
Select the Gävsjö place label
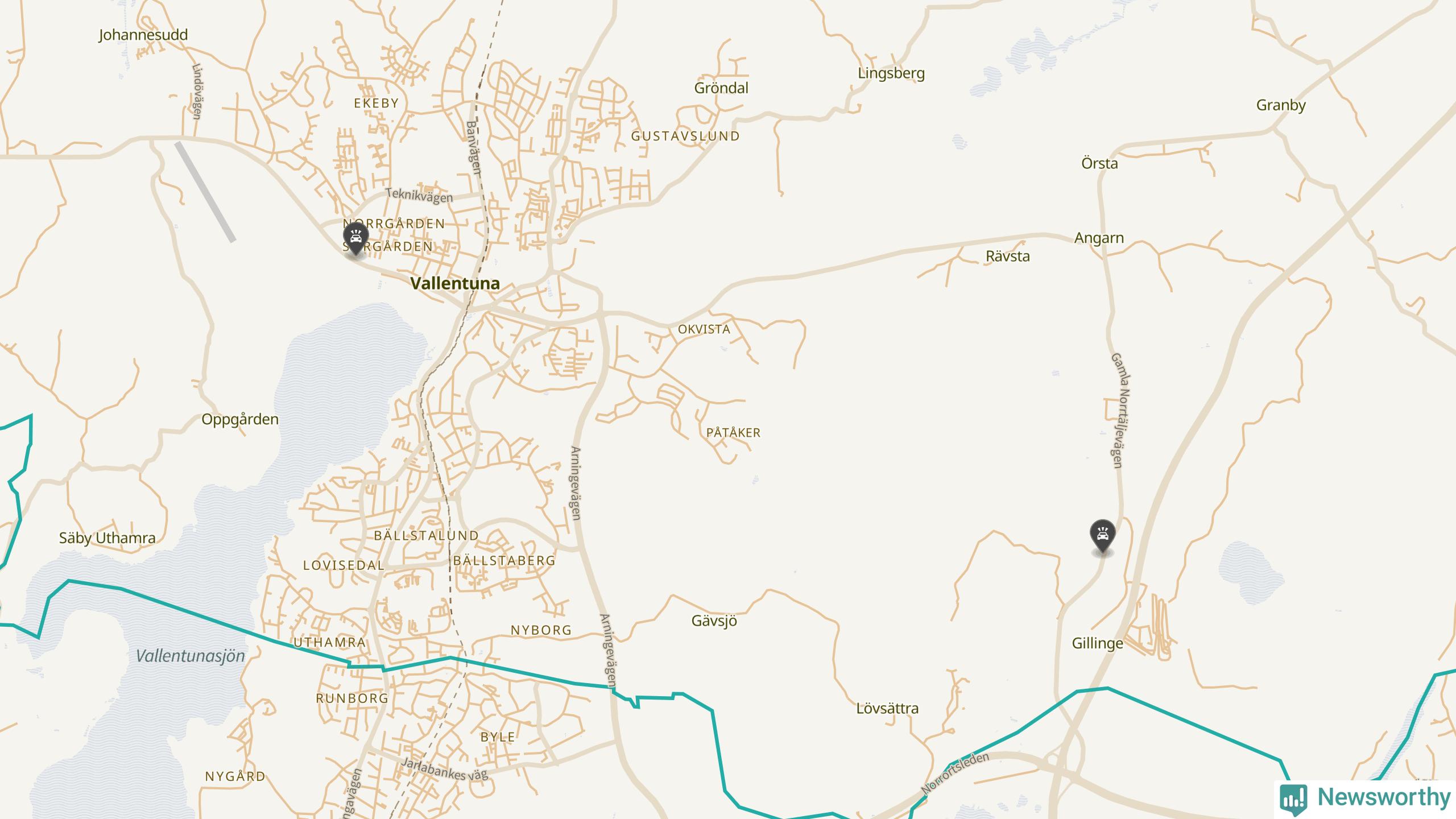point(714,621)
